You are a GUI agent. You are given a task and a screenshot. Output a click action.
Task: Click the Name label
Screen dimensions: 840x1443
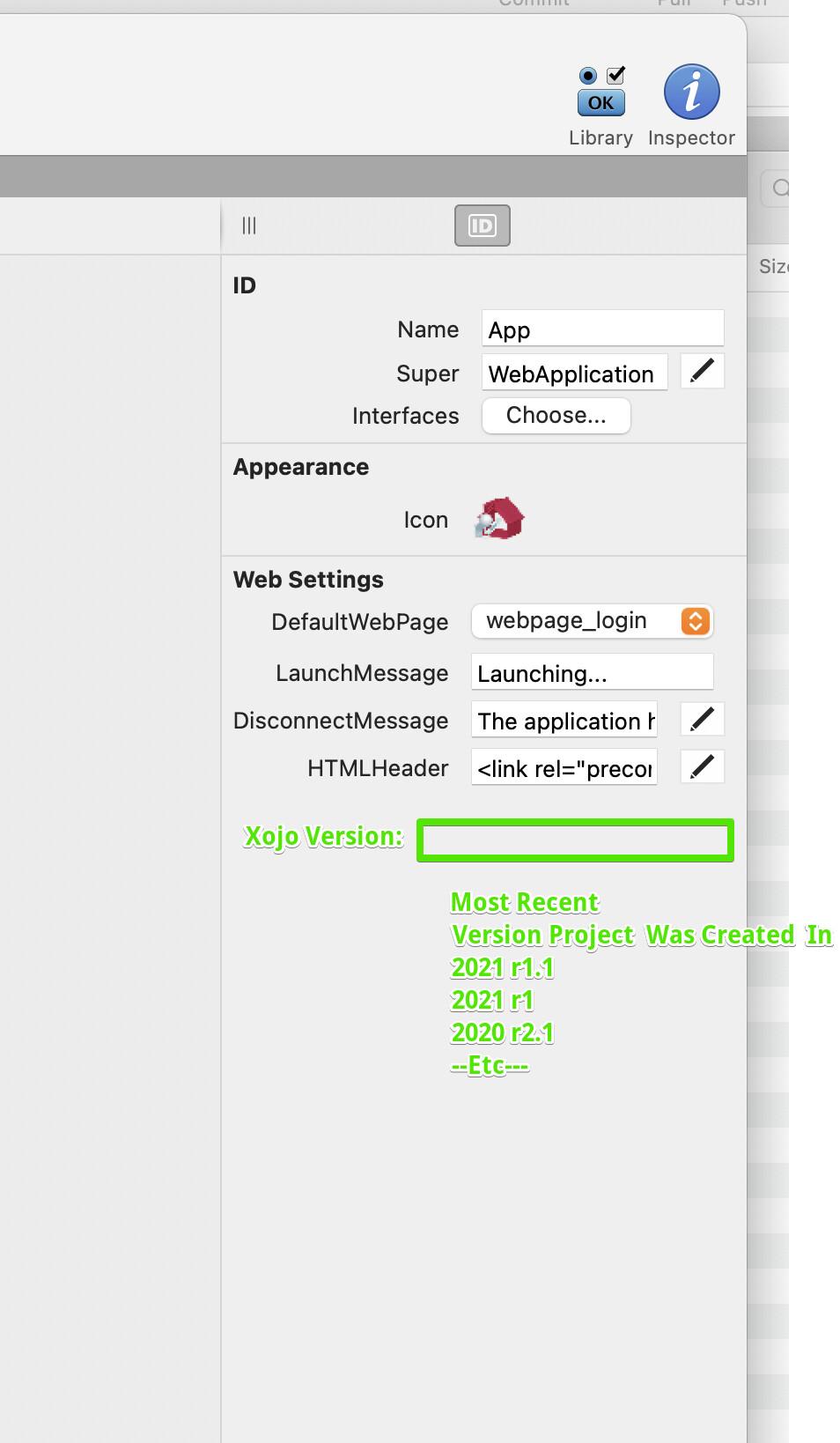428,329
